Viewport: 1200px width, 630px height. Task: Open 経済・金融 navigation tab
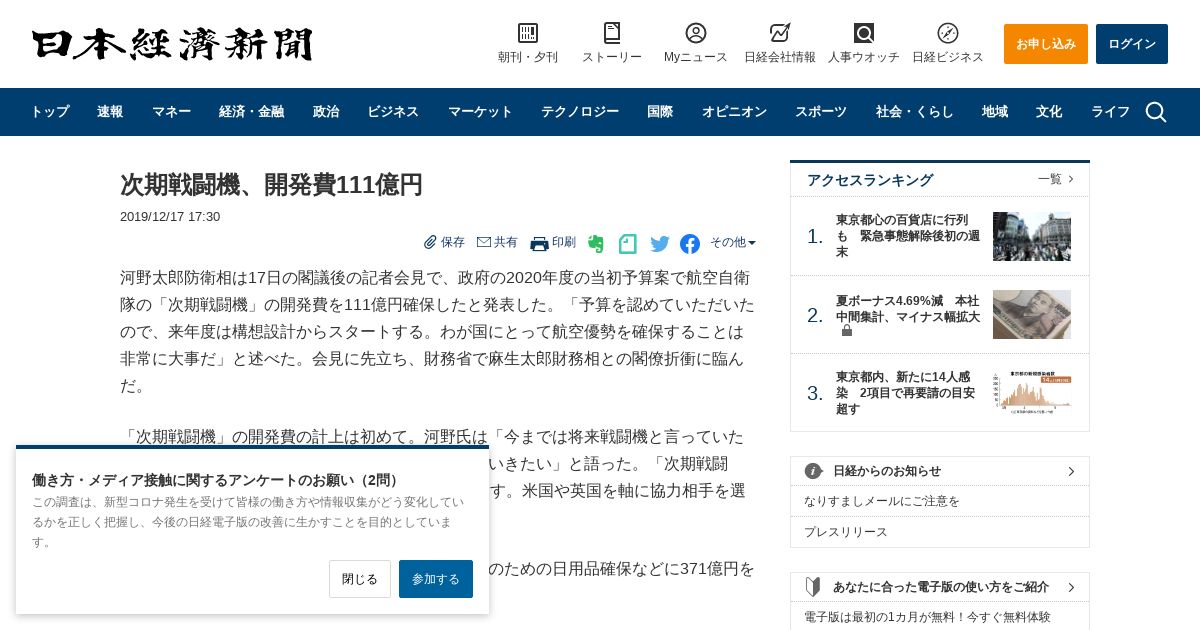click(x=252, y=112)
